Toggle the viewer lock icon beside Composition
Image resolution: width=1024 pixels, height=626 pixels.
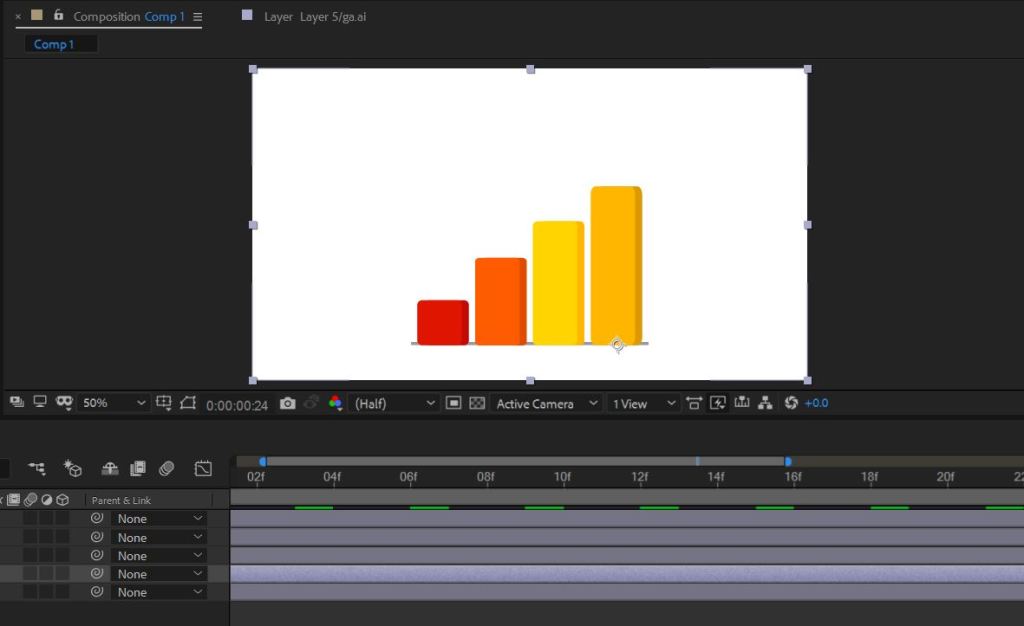(x=58, y=16)
